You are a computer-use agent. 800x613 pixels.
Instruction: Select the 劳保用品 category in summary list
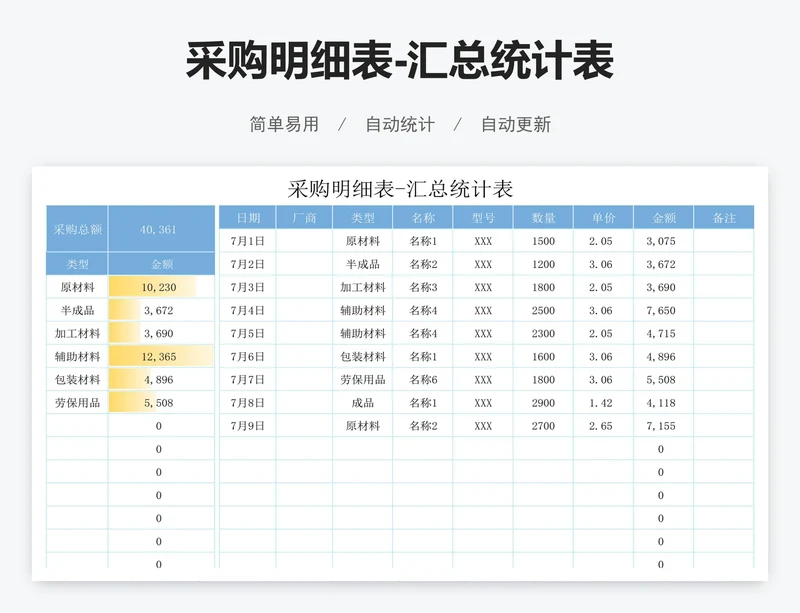[77, 402]
